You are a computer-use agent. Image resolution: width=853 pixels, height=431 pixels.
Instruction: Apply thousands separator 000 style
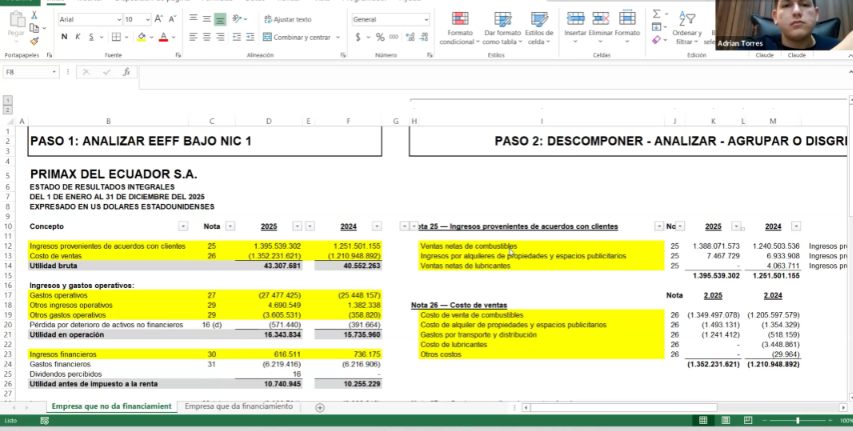click(393, 37)
